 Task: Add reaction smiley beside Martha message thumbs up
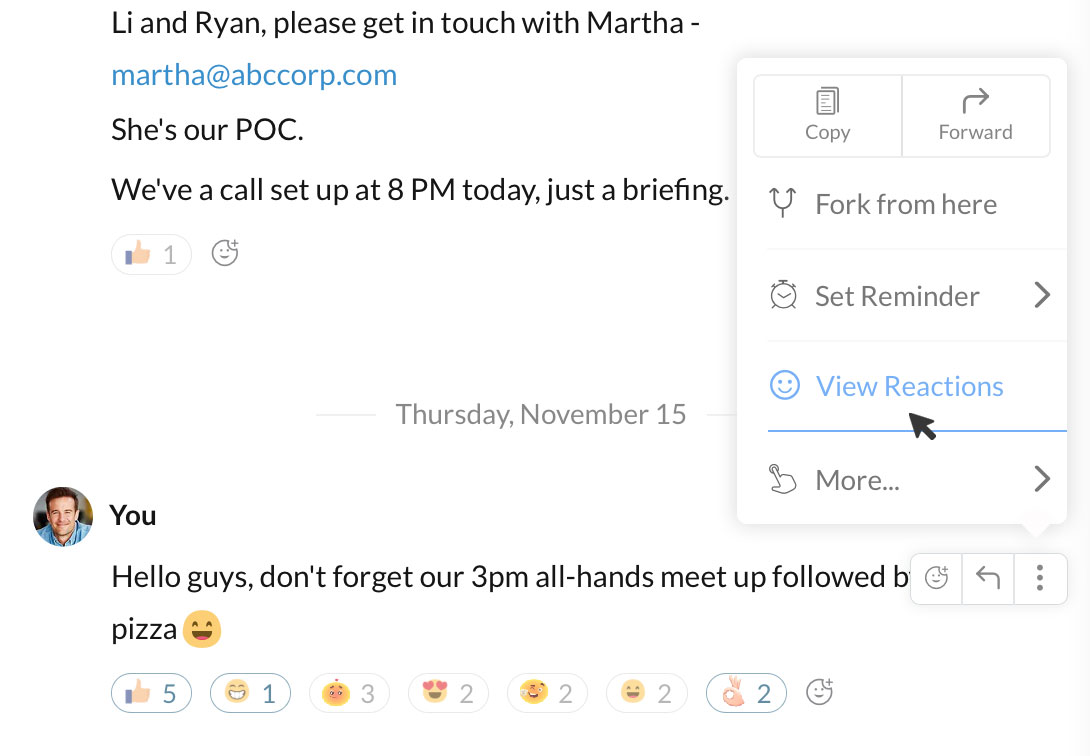pos(225,253)
